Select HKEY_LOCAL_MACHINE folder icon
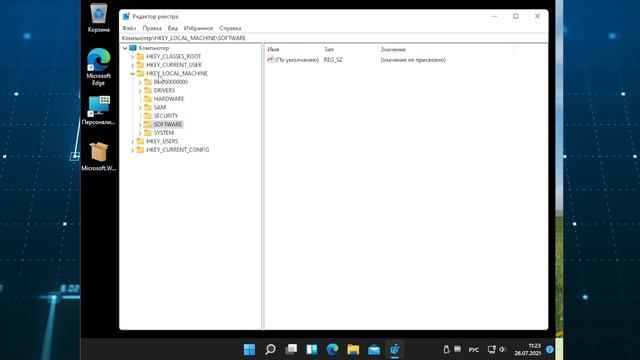The image size is (640, 360). [140, 73]
